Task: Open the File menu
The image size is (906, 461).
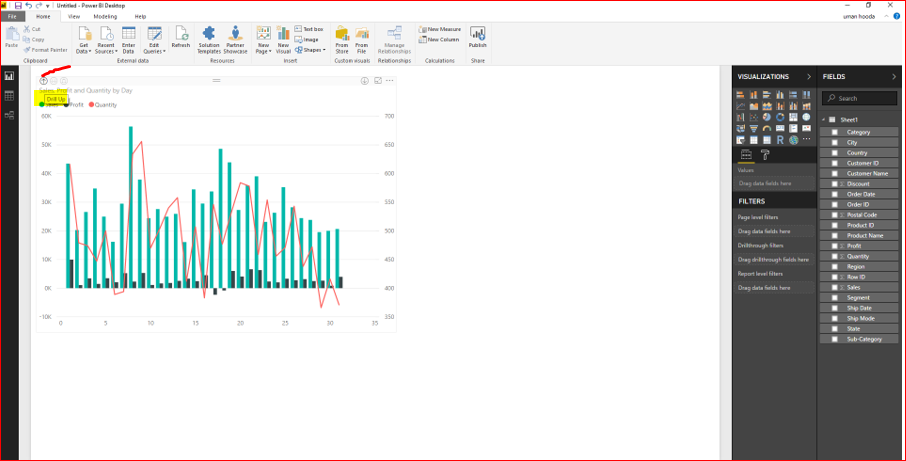Action: pos(12,17)
